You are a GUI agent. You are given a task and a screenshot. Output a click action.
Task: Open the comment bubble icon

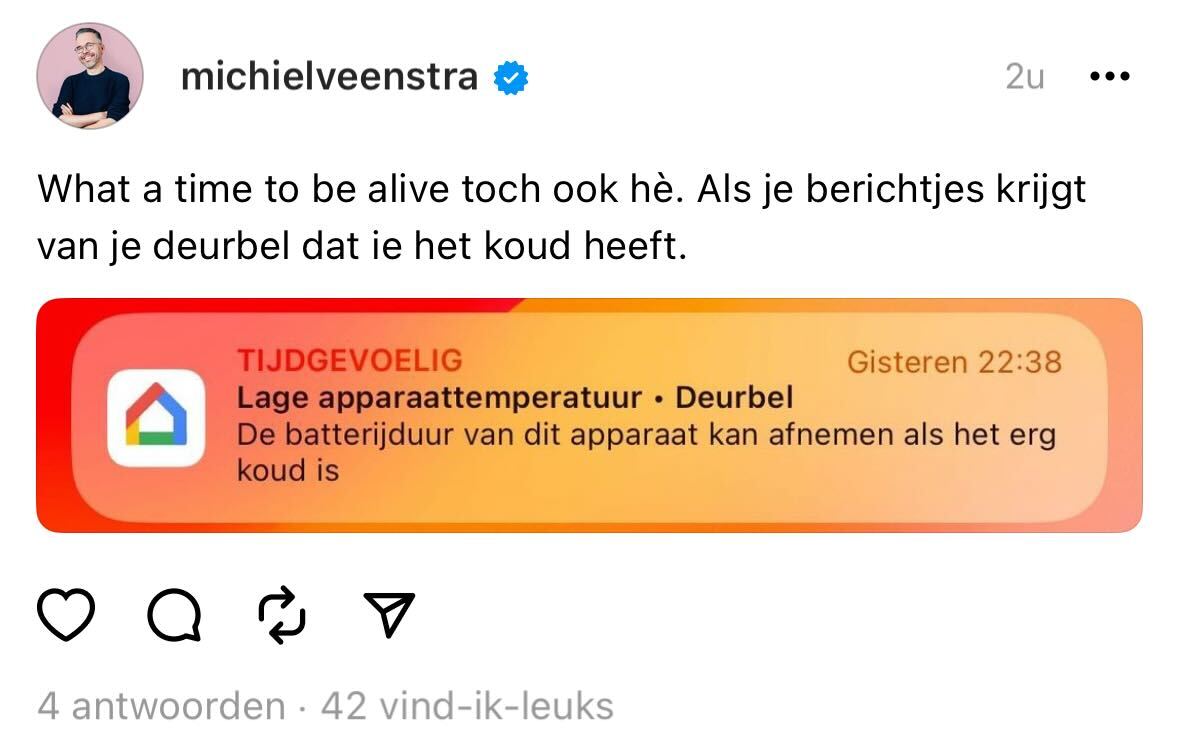point(177,617)
